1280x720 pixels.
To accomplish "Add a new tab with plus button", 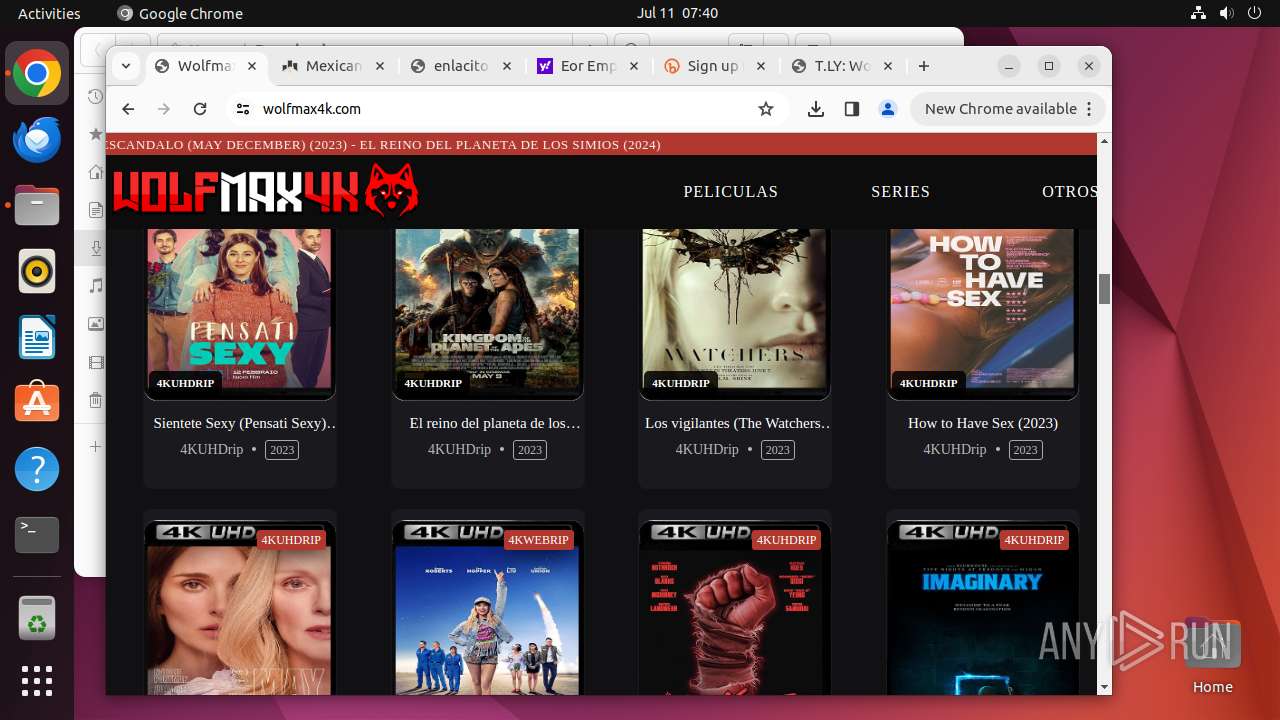I will coord(924,66).
